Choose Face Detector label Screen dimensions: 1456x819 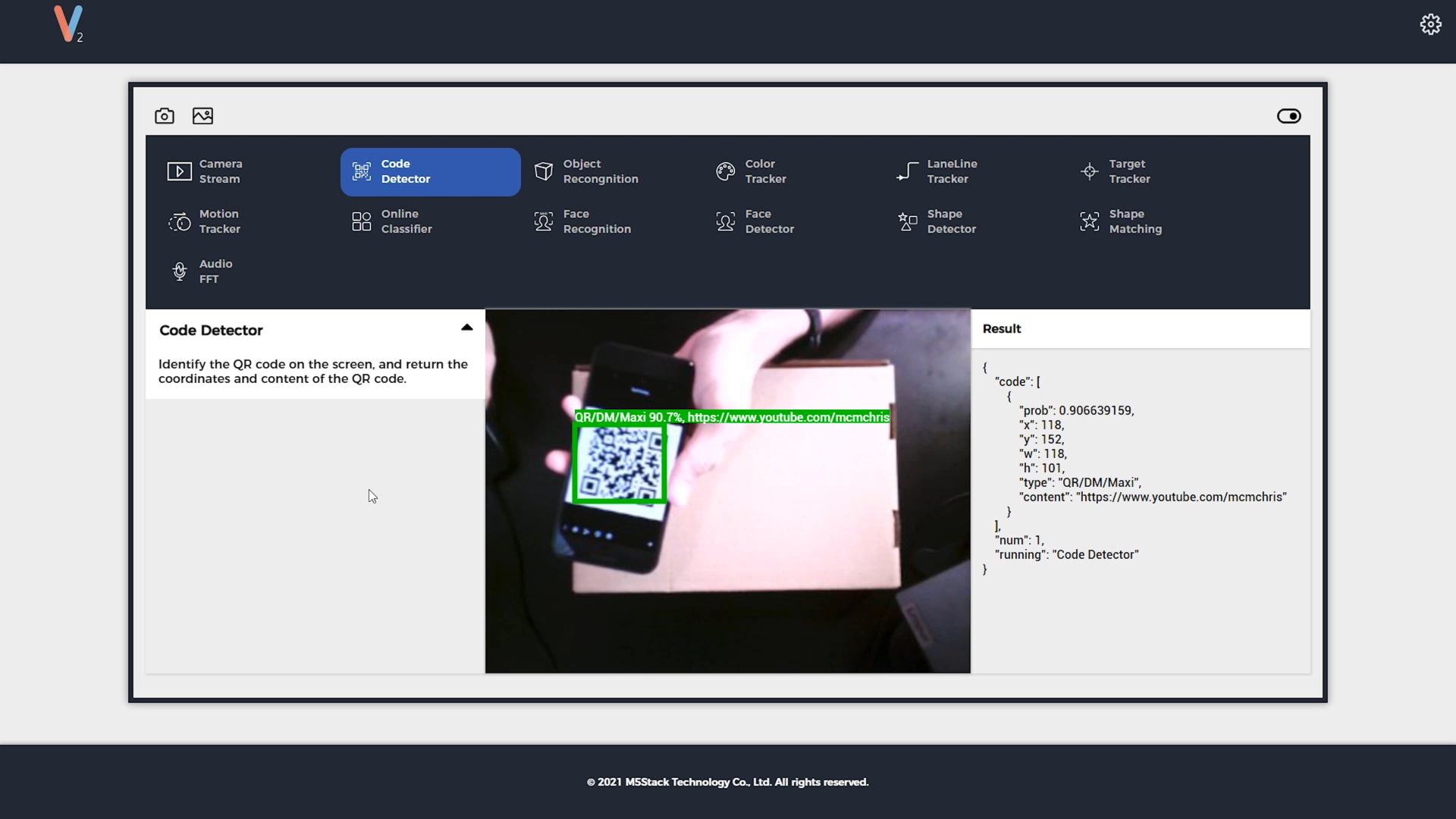tap(769, 221)
